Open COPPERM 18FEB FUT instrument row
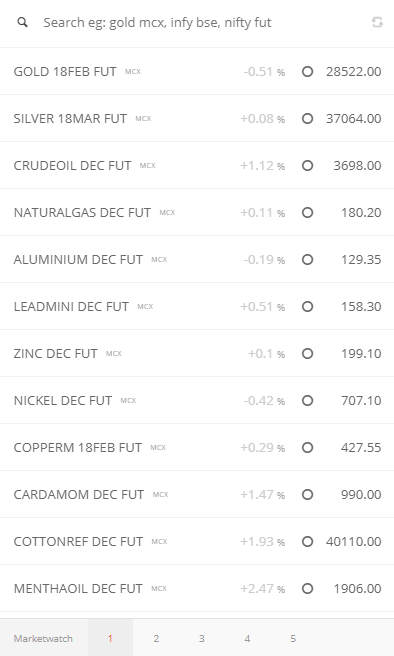Screen dimensions: 394x656 (197, 447)
